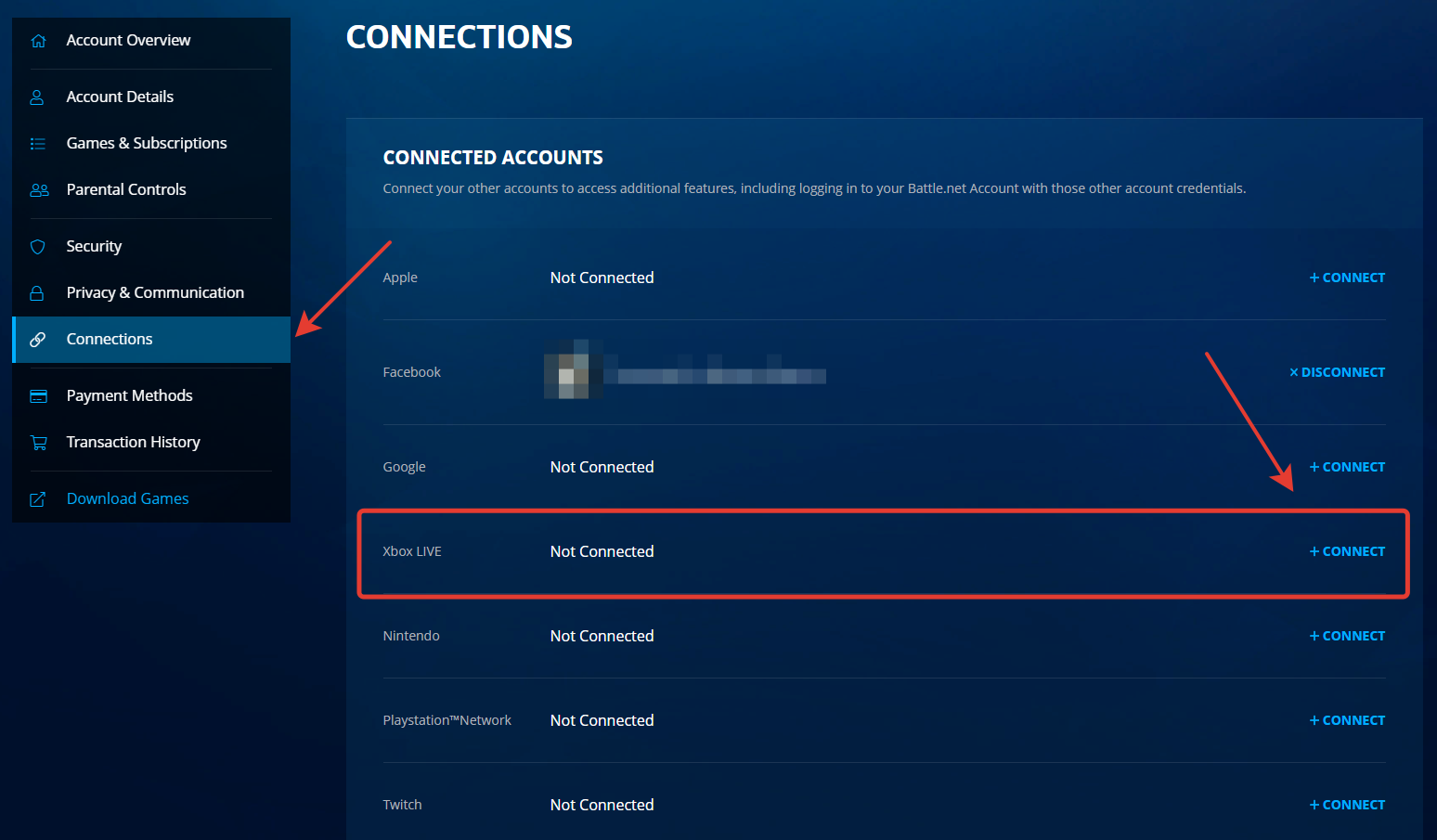Click the person icon for Account Details

click(38, 97)
